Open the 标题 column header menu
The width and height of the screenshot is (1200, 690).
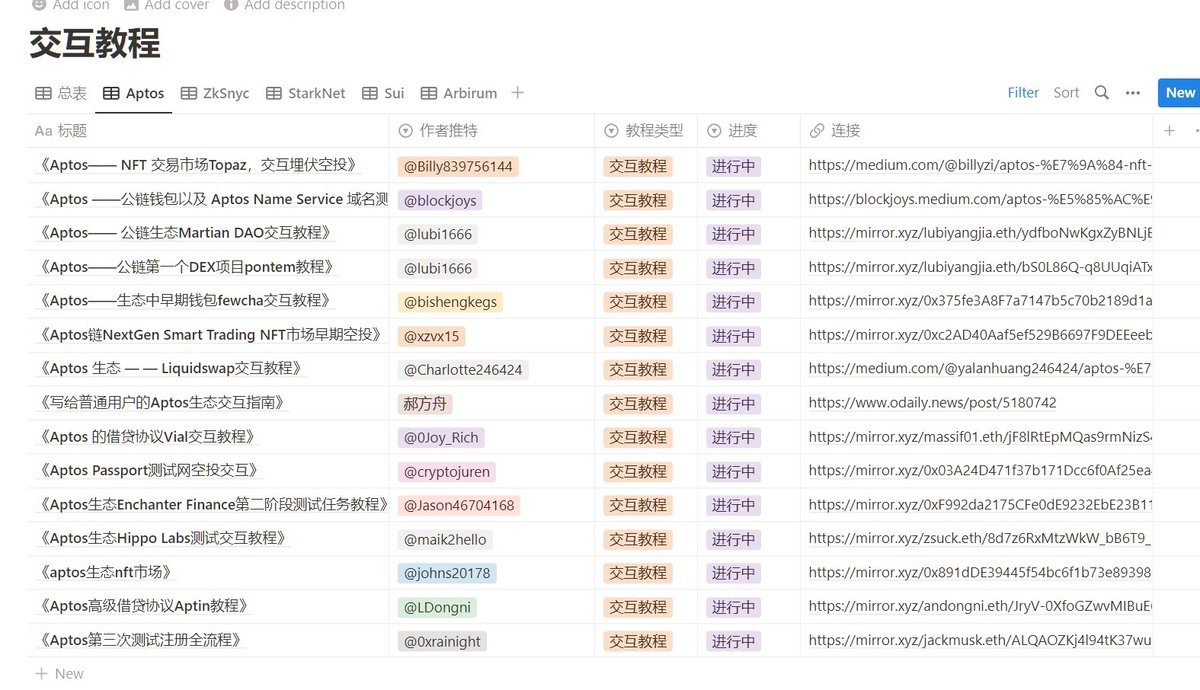(208, 130)
